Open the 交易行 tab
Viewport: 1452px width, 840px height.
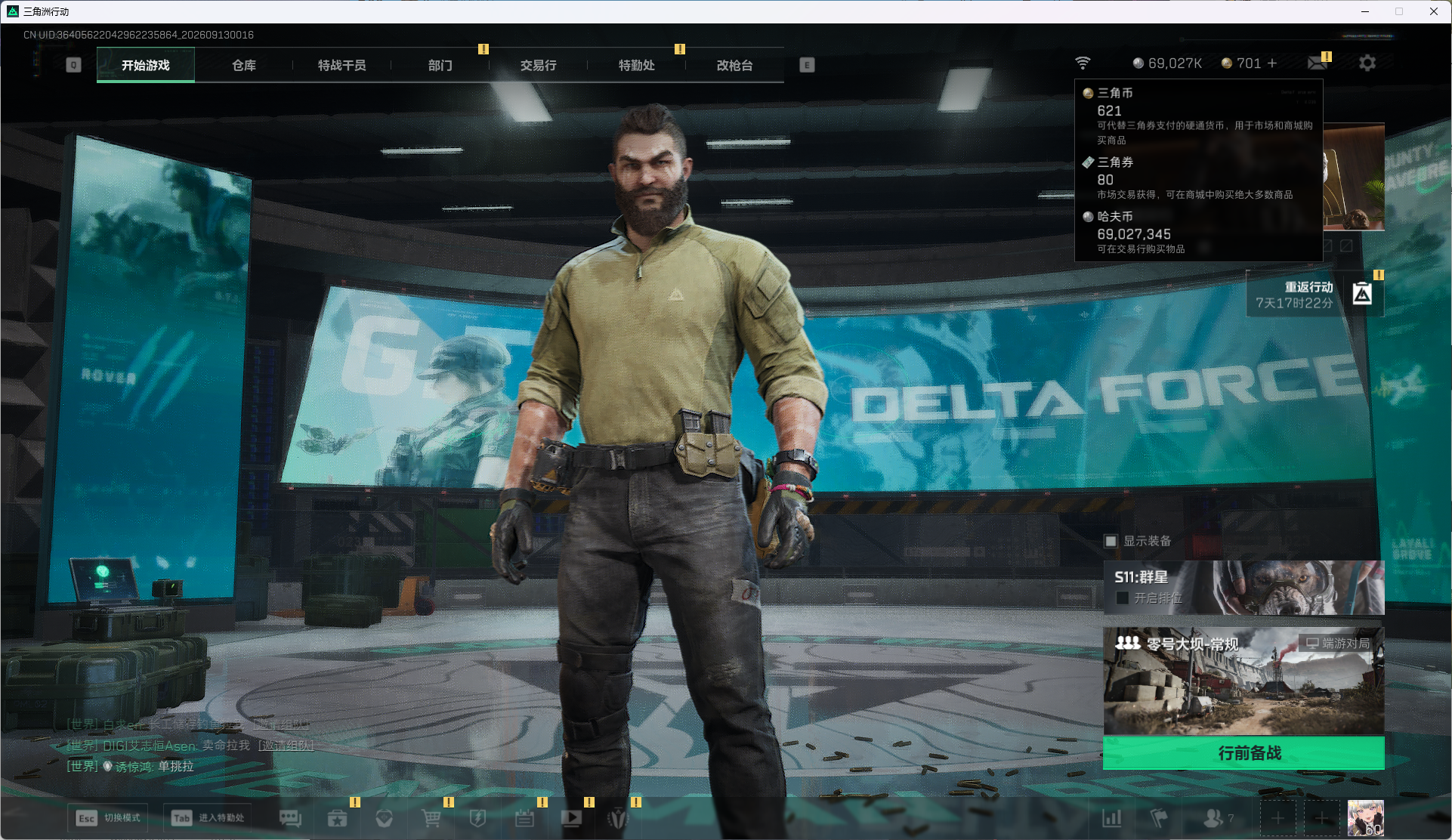pos(539,65)
